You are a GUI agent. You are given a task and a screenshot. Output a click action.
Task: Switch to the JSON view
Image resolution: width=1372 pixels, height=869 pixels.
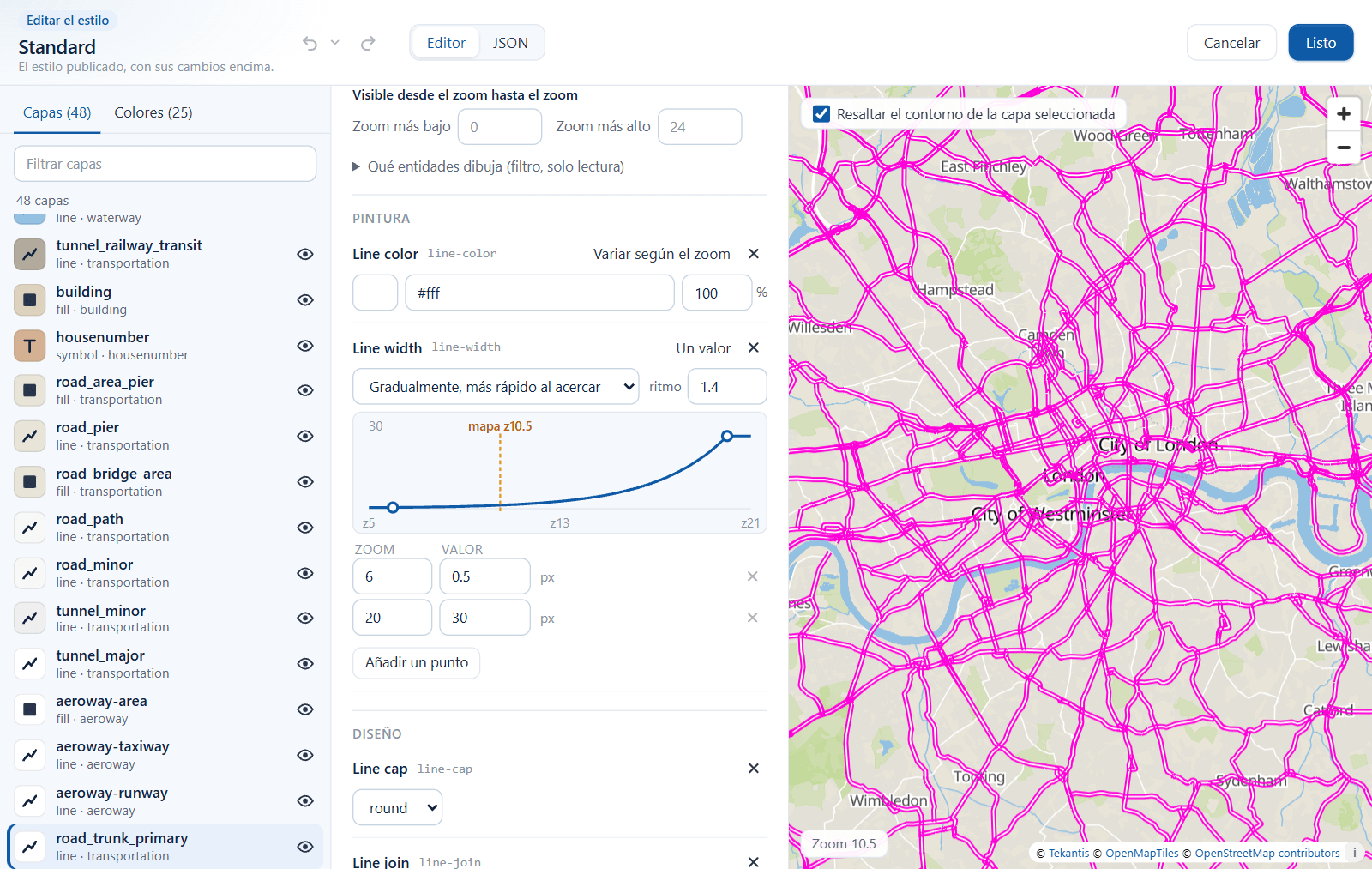[510, 43]
